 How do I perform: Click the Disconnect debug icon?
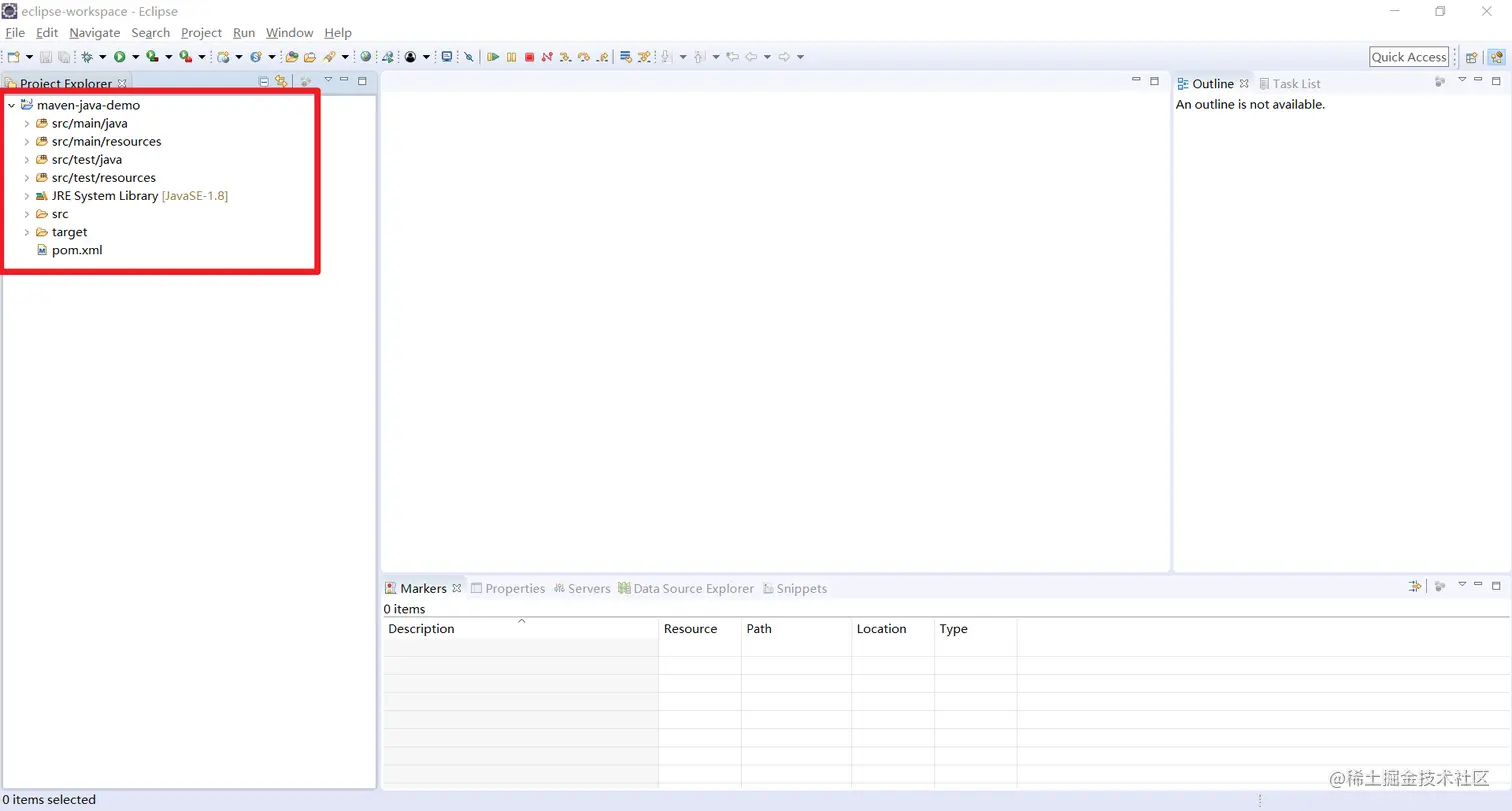pyautogui.click(x=547, y=57)
